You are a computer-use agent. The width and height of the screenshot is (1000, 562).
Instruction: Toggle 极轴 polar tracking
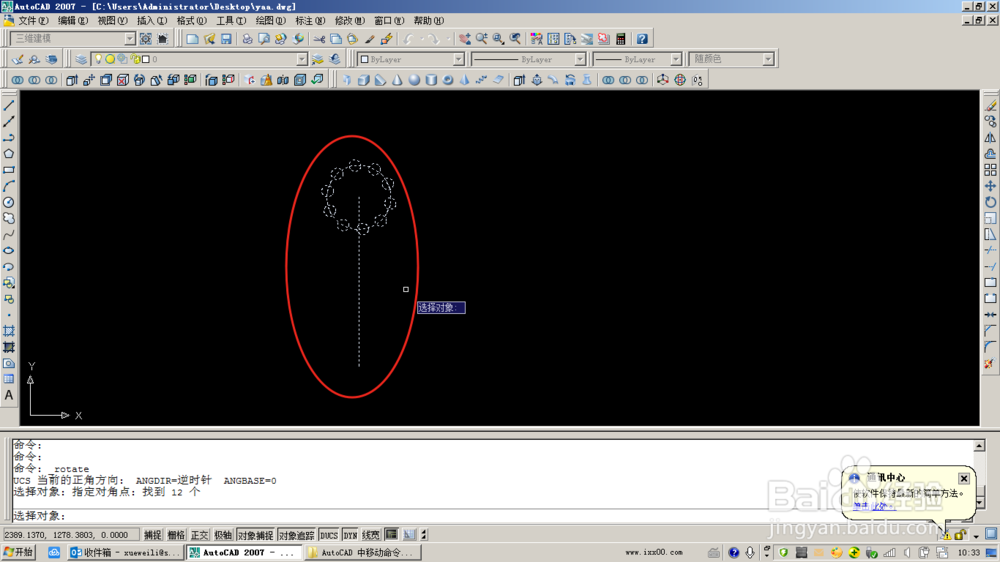pyautogui.click(x=223, y=535)
